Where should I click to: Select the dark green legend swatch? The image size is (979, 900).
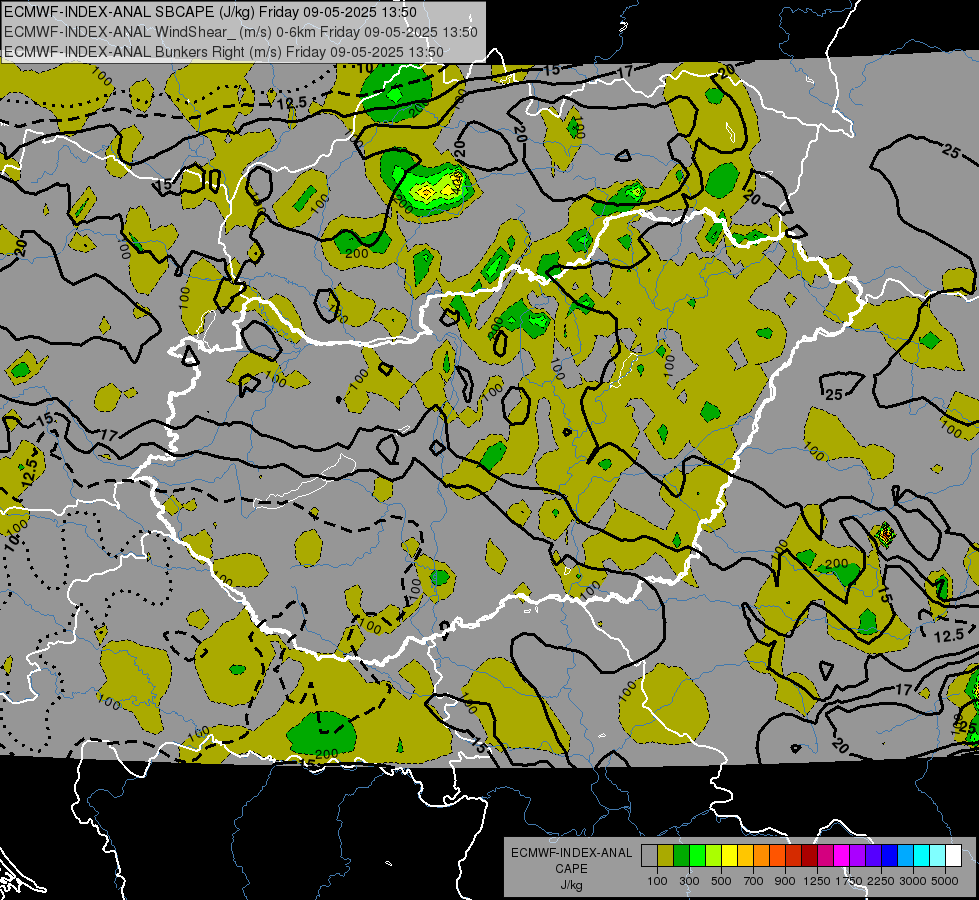tap(681, 856)
